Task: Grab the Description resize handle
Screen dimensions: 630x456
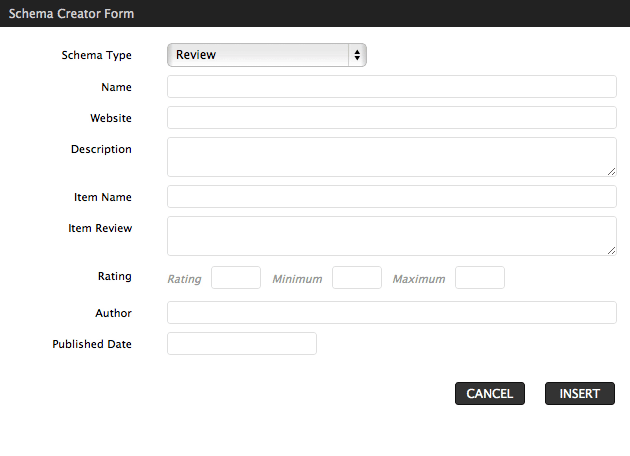Action: [612, 172]
